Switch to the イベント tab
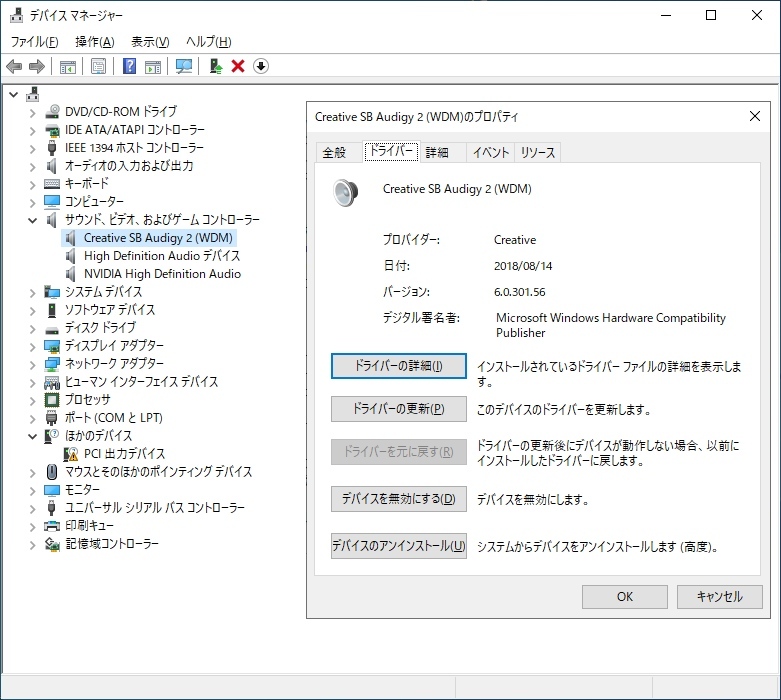This screenshot has height=700, width=781. click(x=490, y=152)
